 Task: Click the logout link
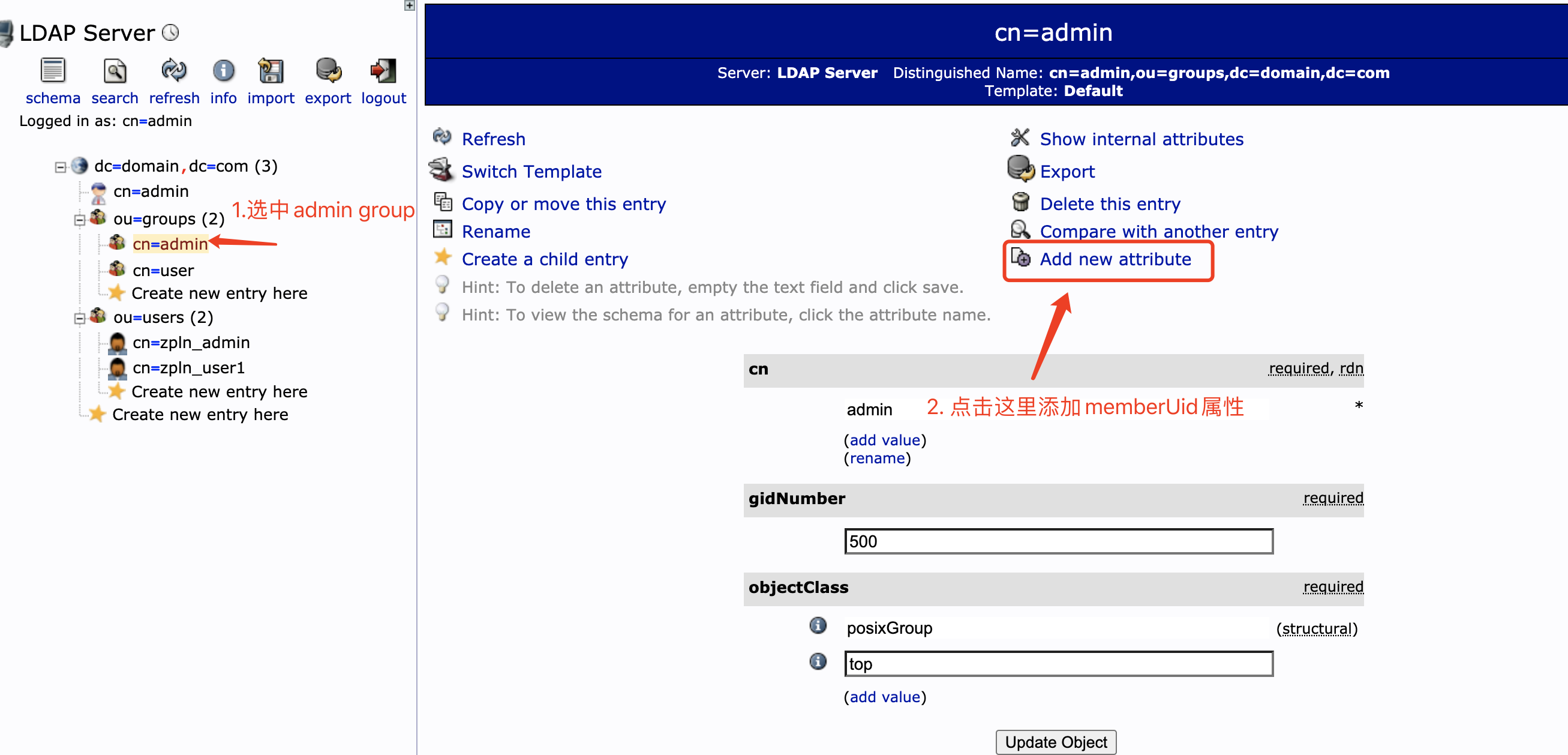pyautogui.click(x=383, y=98)
